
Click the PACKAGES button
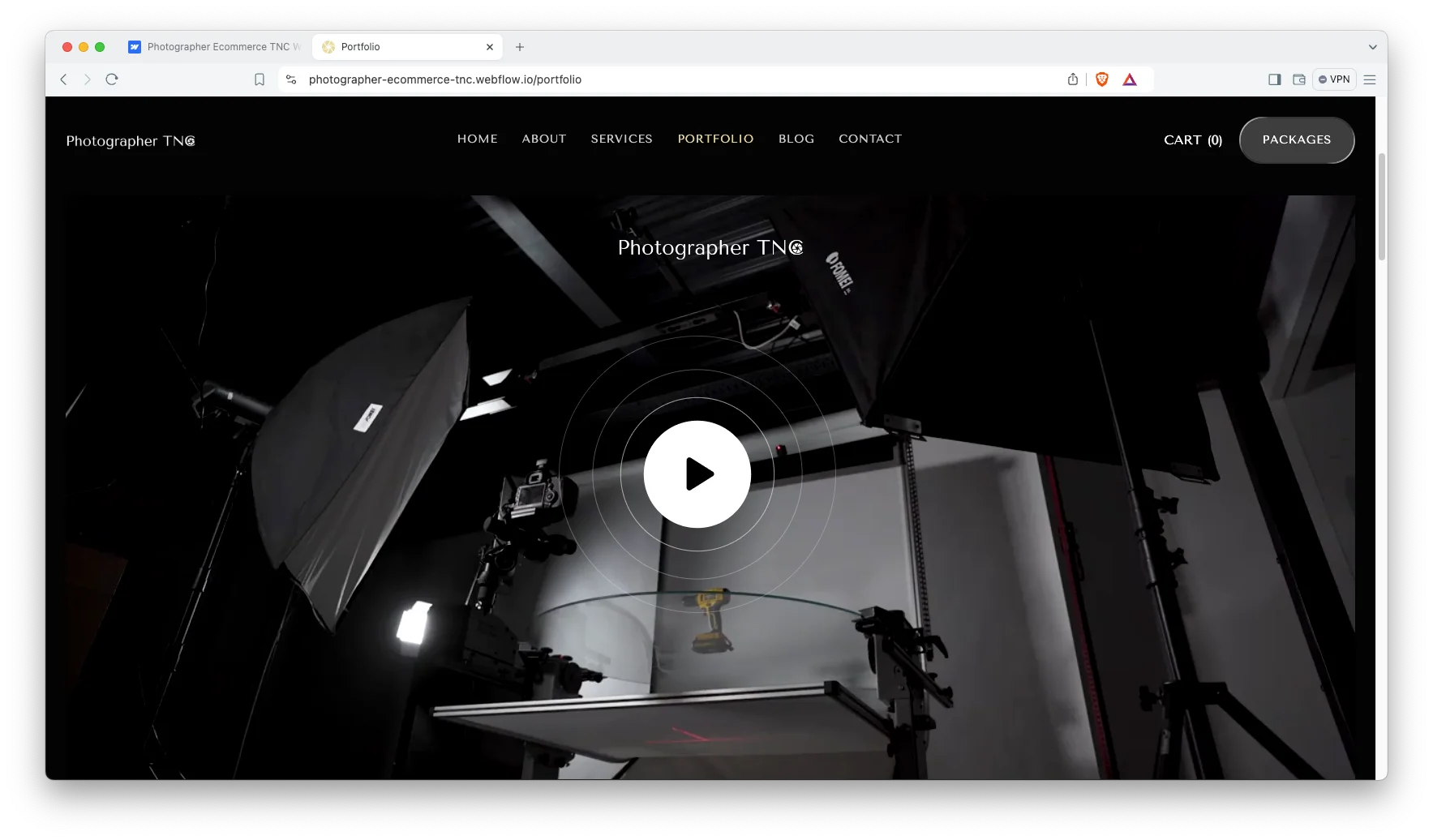point(1296,139)
